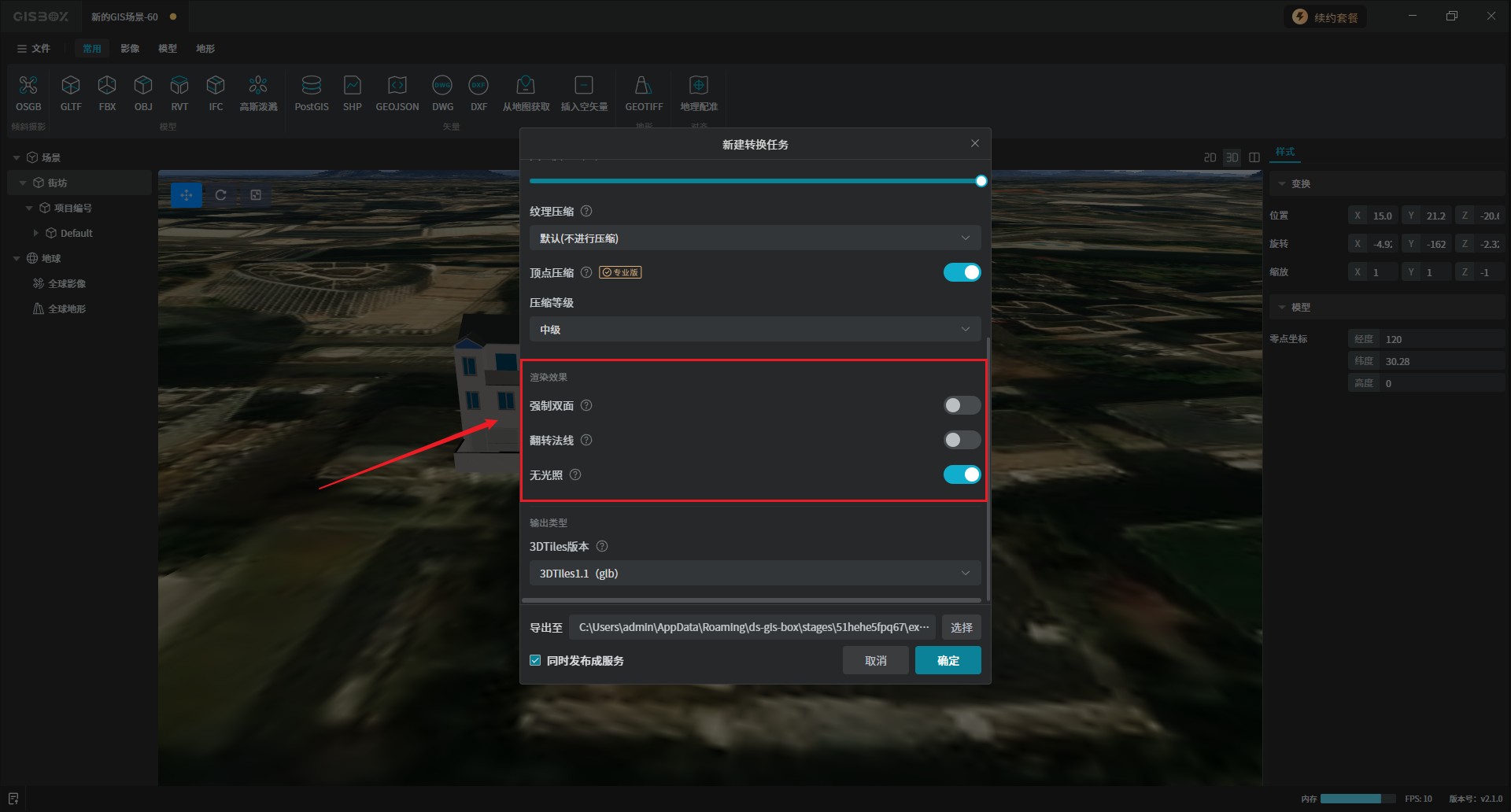This screenshot has height=812, width=1511.
Task: Open the 文件 menu
Action: [34, 49]
